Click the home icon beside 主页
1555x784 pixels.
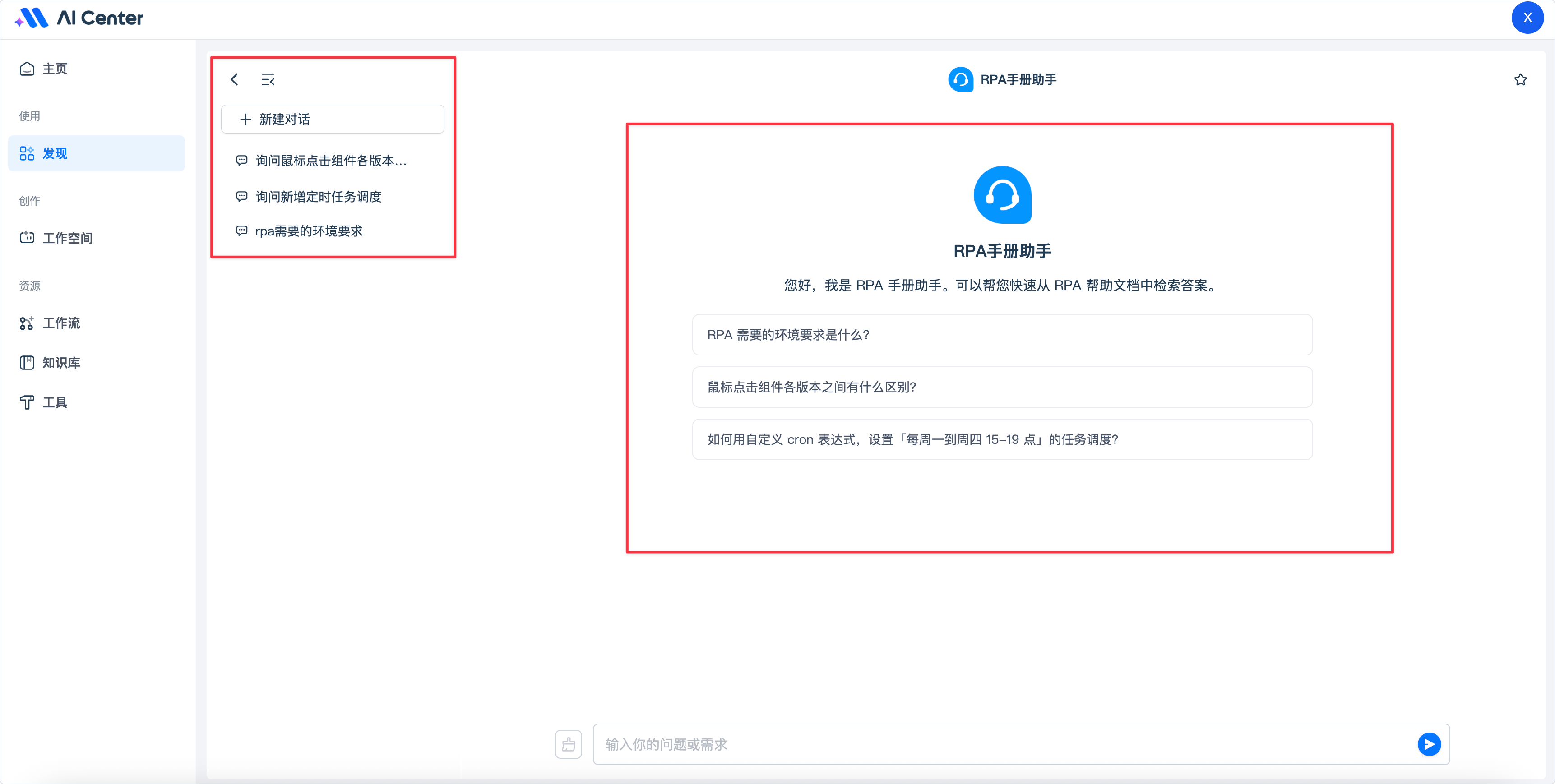[x=27, y=69]
